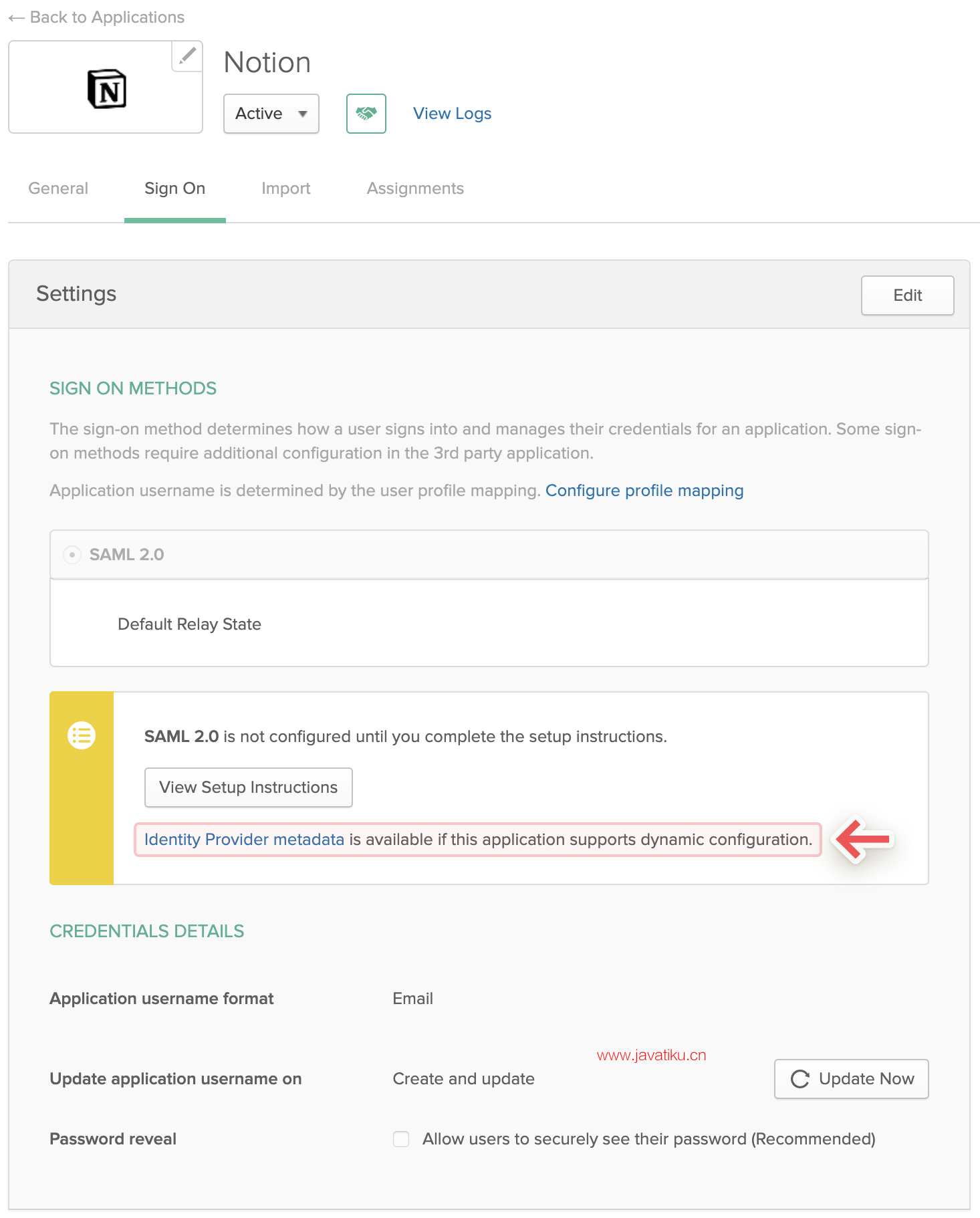This screenshot has width=980, height=1218.
Task: Click the pencil edit logo icon
Action: (x=187, y=56)
